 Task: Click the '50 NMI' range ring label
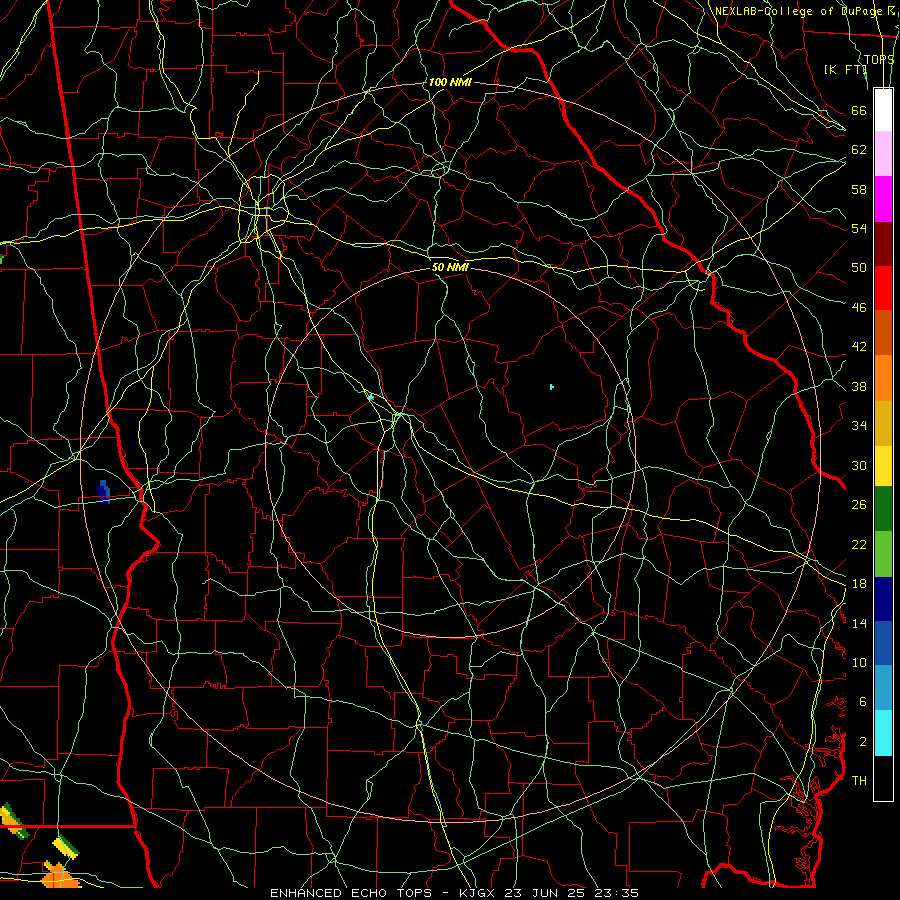pos(450,267)
